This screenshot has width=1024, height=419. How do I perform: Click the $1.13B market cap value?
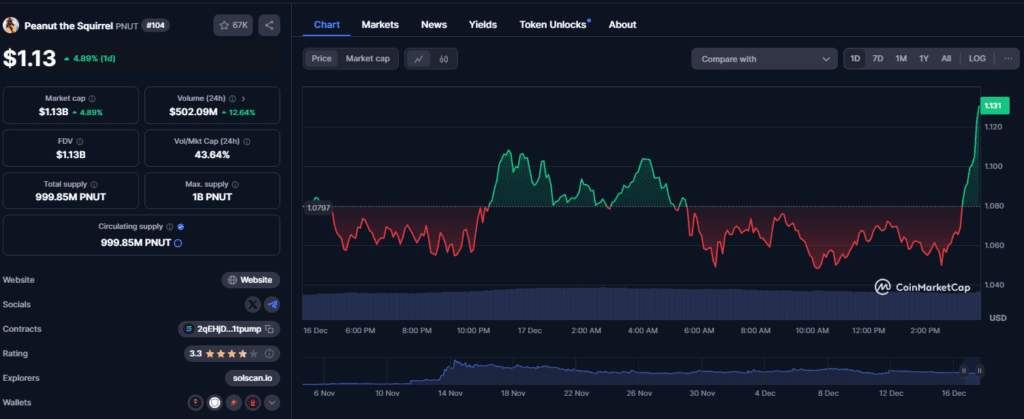[x=54, y=112]
